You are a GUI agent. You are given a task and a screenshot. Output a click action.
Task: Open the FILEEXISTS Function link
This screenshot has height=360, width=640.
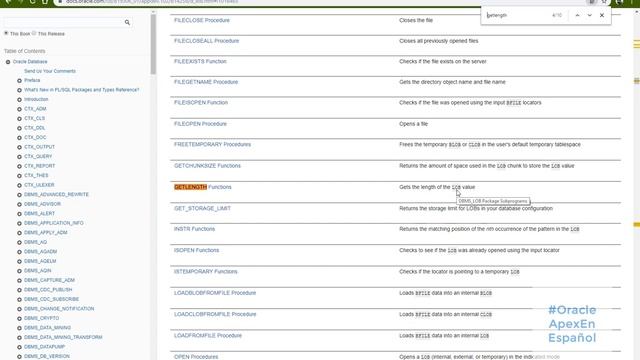pos(200,61)
